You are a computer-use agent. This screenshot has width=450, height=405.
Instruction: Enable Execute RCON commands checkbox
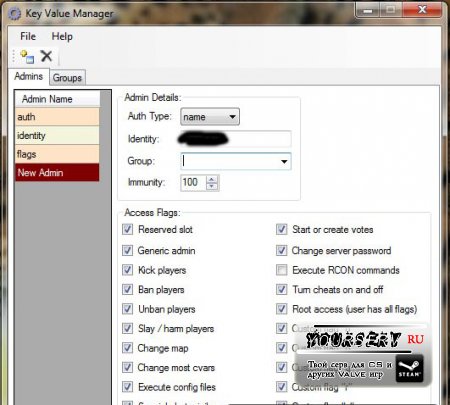click(x=281, y=270)
